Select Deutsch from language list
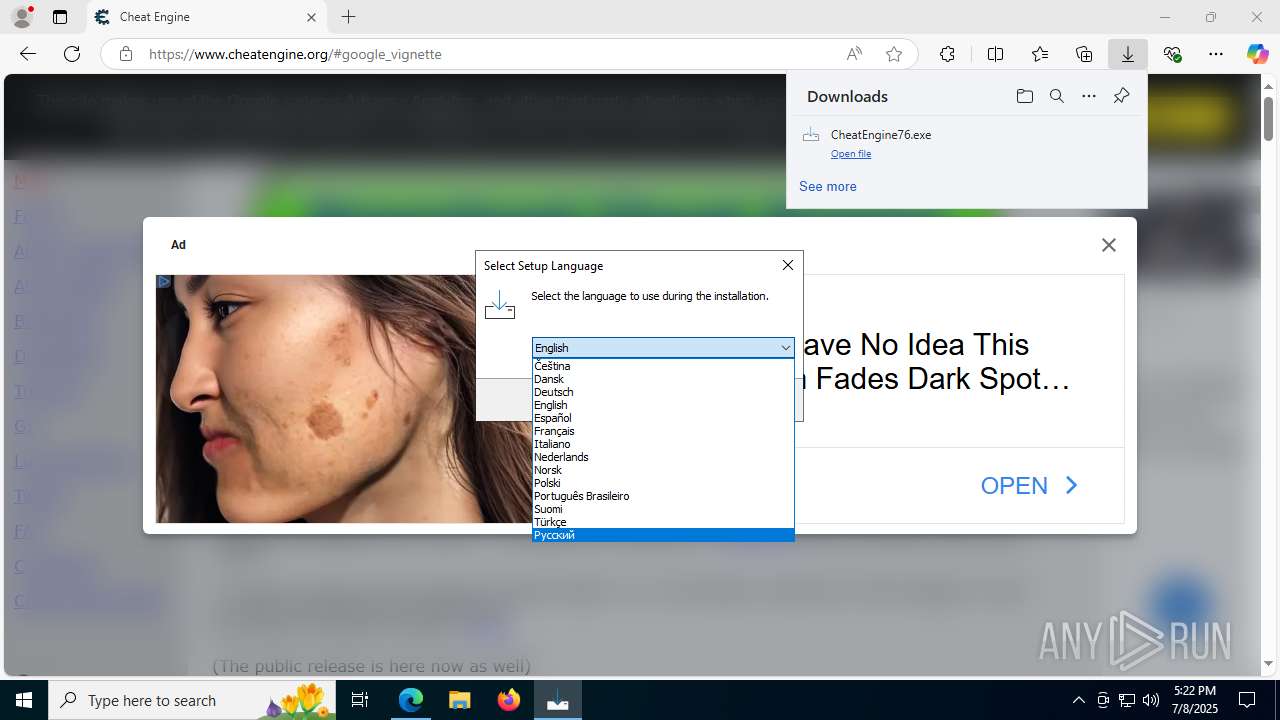This screenshot has height=720, width=1280. [663, 392]
